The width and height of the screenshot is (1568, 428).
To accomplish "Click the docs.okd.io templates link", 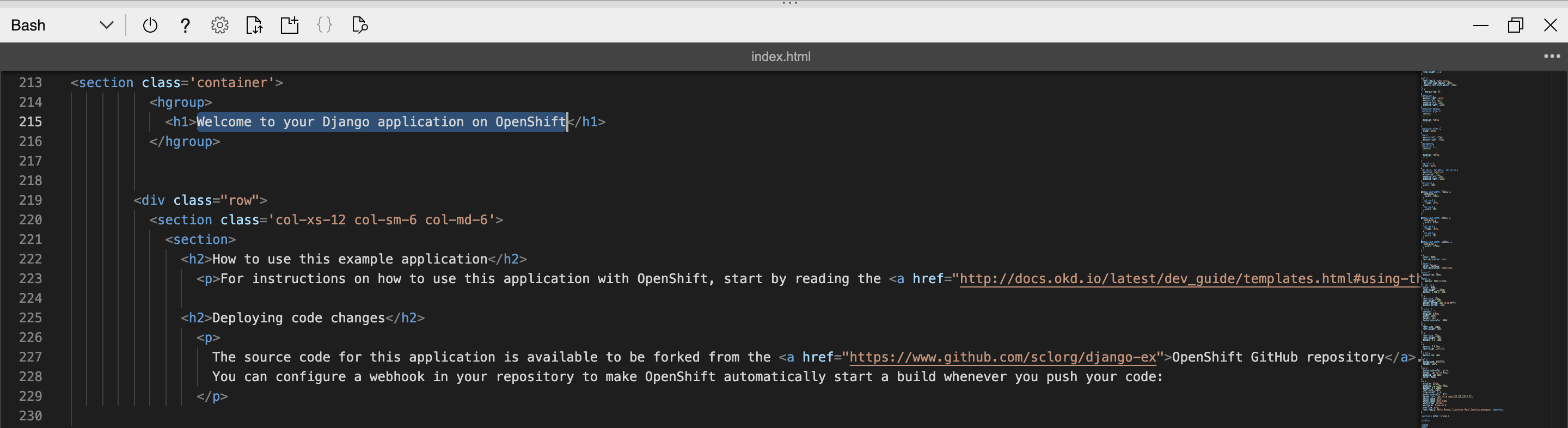I will coord(1190,279).
